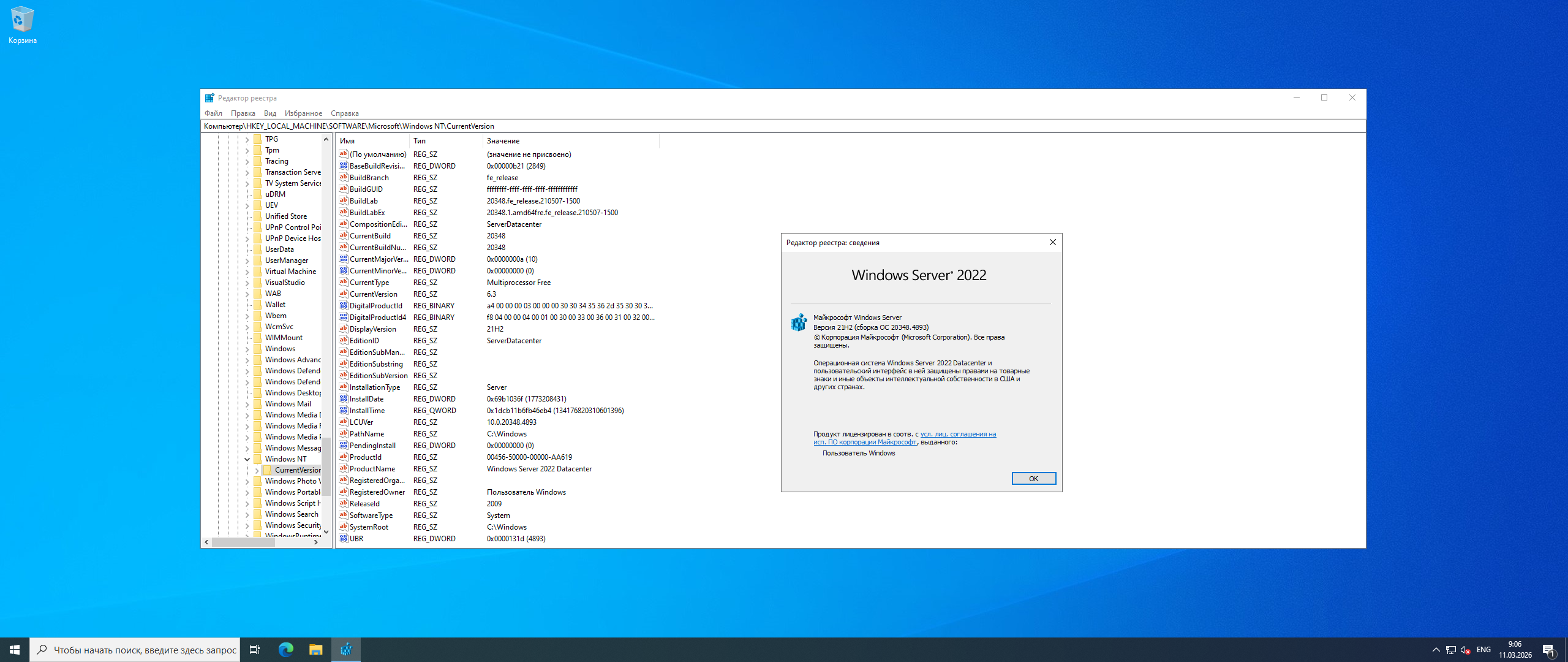Click the Task View taskbar button
The image size is (1568, 662).
tap(255, 650)
